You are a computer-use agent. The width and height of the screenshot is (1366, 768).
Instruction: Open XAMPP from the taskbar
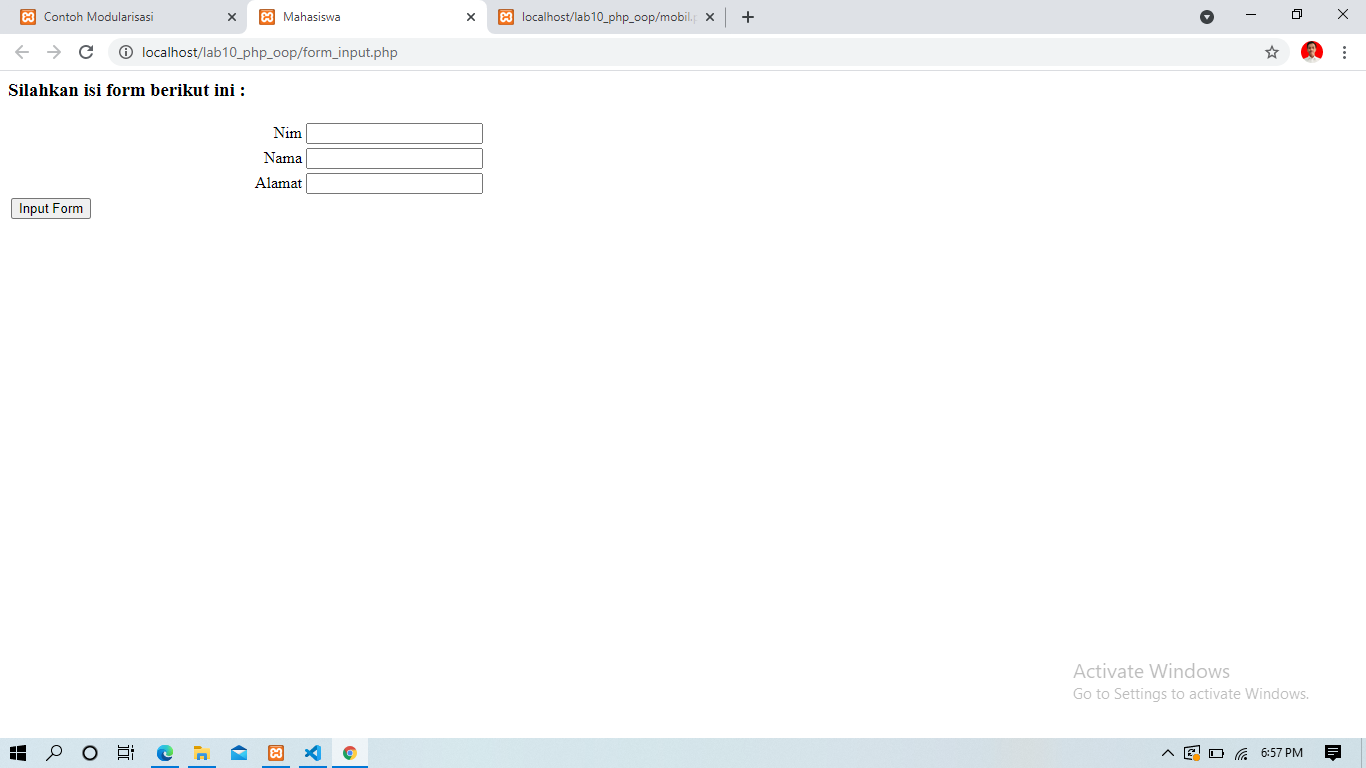[x=276, y=753]
